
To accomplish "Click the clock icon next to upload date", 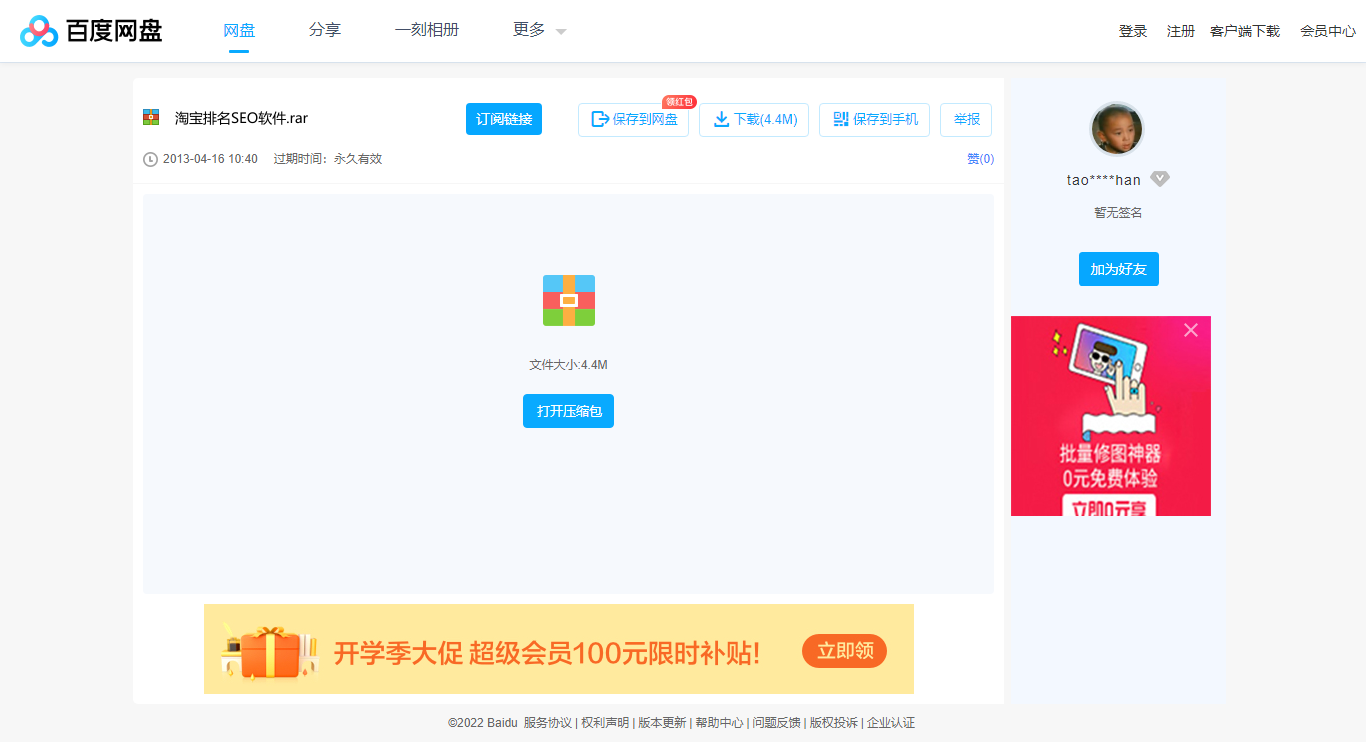I will [x=150, y=158].
